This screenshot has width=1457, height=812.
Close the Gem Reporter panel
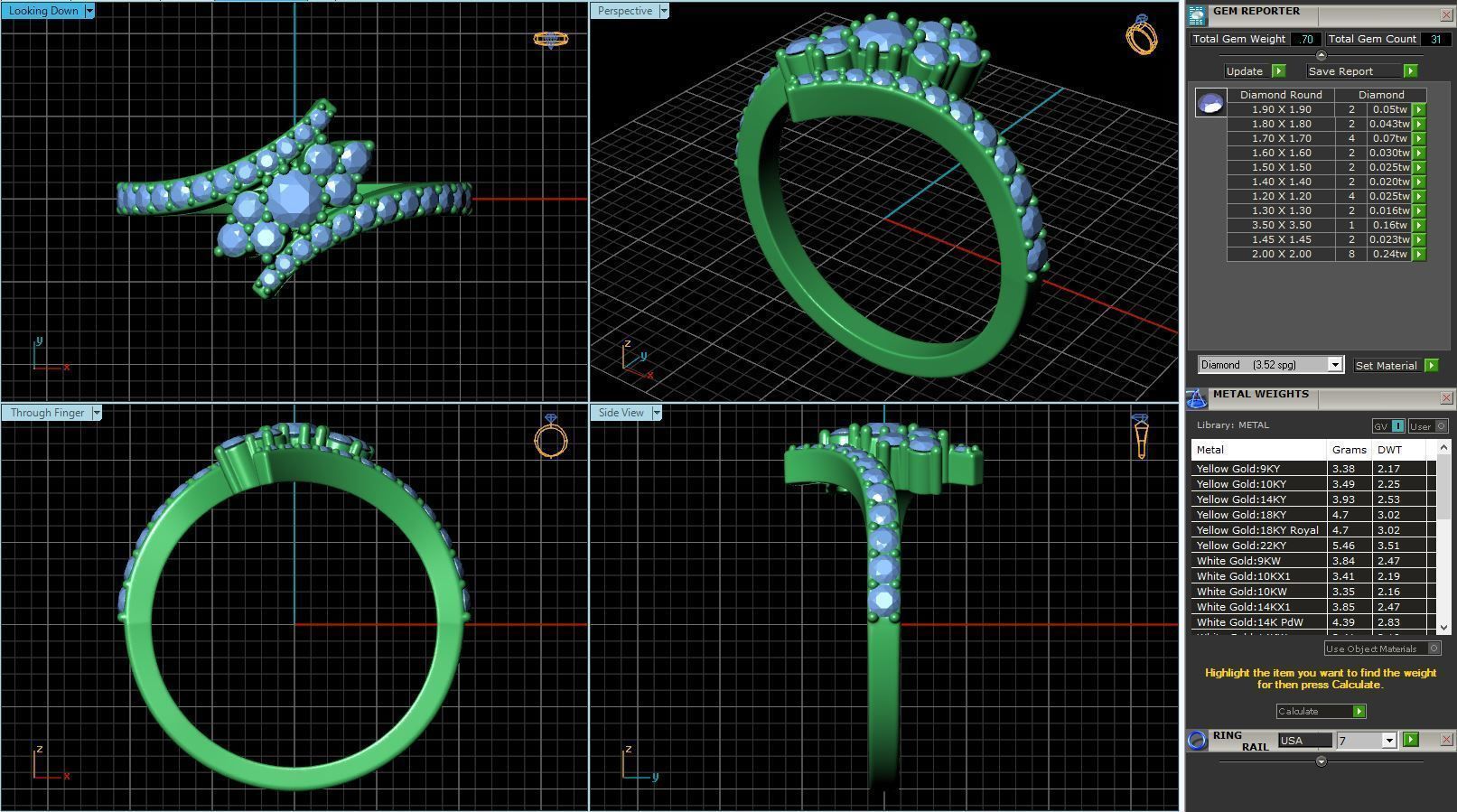pyautogui.click(x=1445, y=15)
